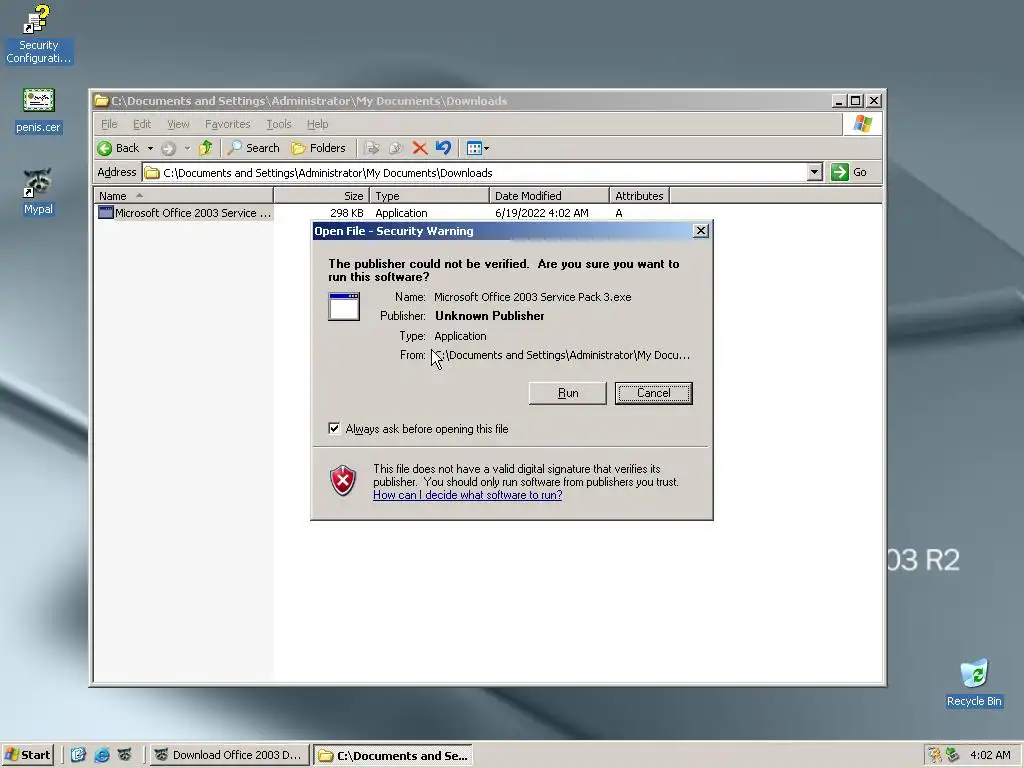Click the folder icon in title bar

(x=101, y=101)
